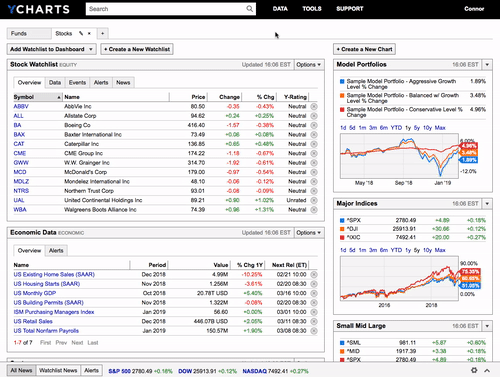
Task: Remove WBA row using circle icon
Action: coord(314,210)
